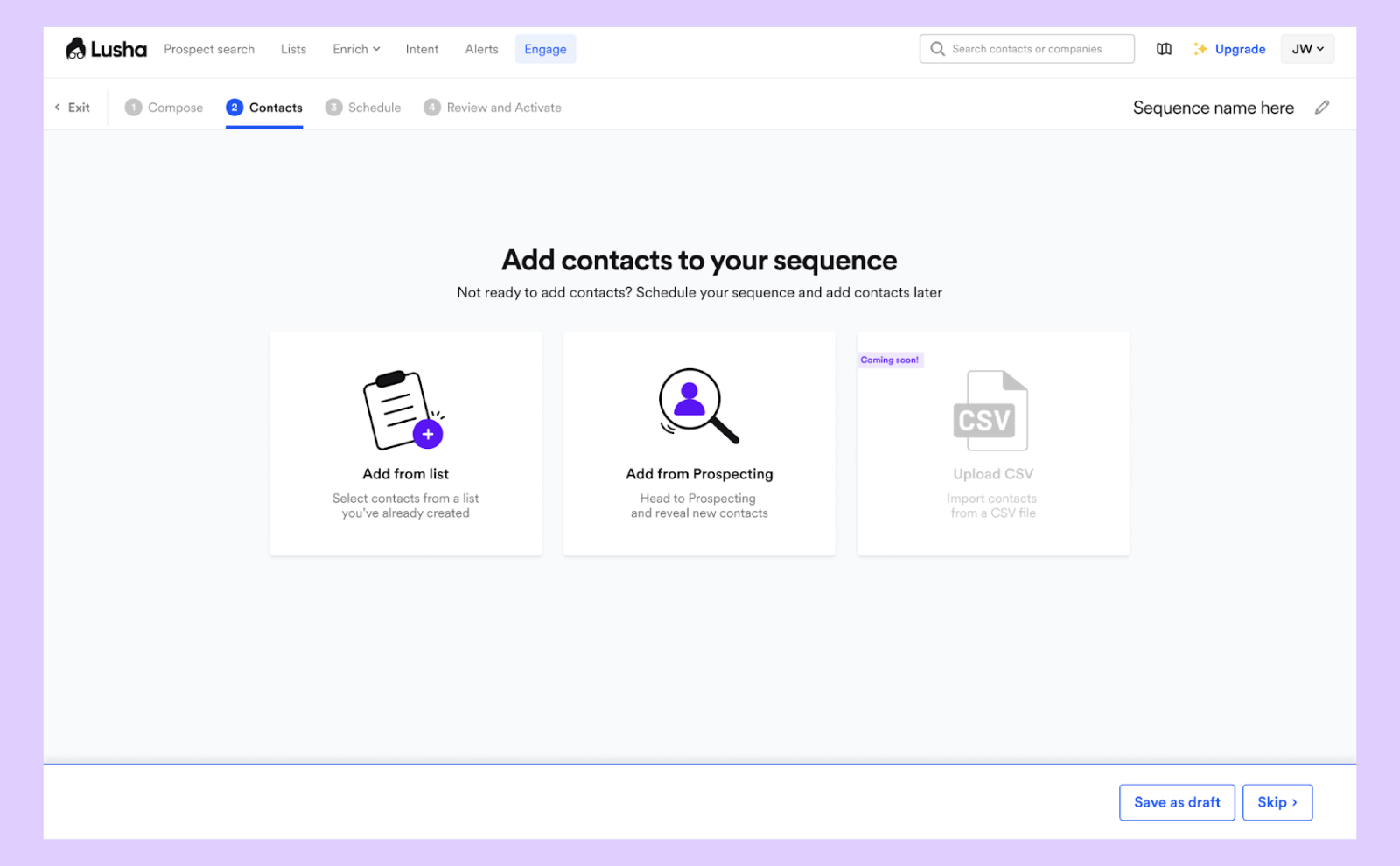This screenshot has height=866, width=1400.
Task: Open Prospect search in navigation
Action: pos(209,49)
